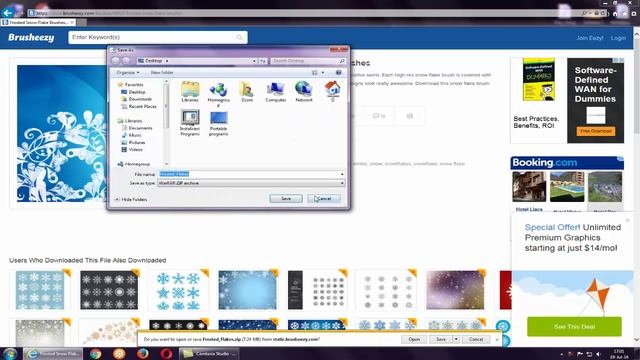Select the user folder icon next to Computer

point(247,92)
